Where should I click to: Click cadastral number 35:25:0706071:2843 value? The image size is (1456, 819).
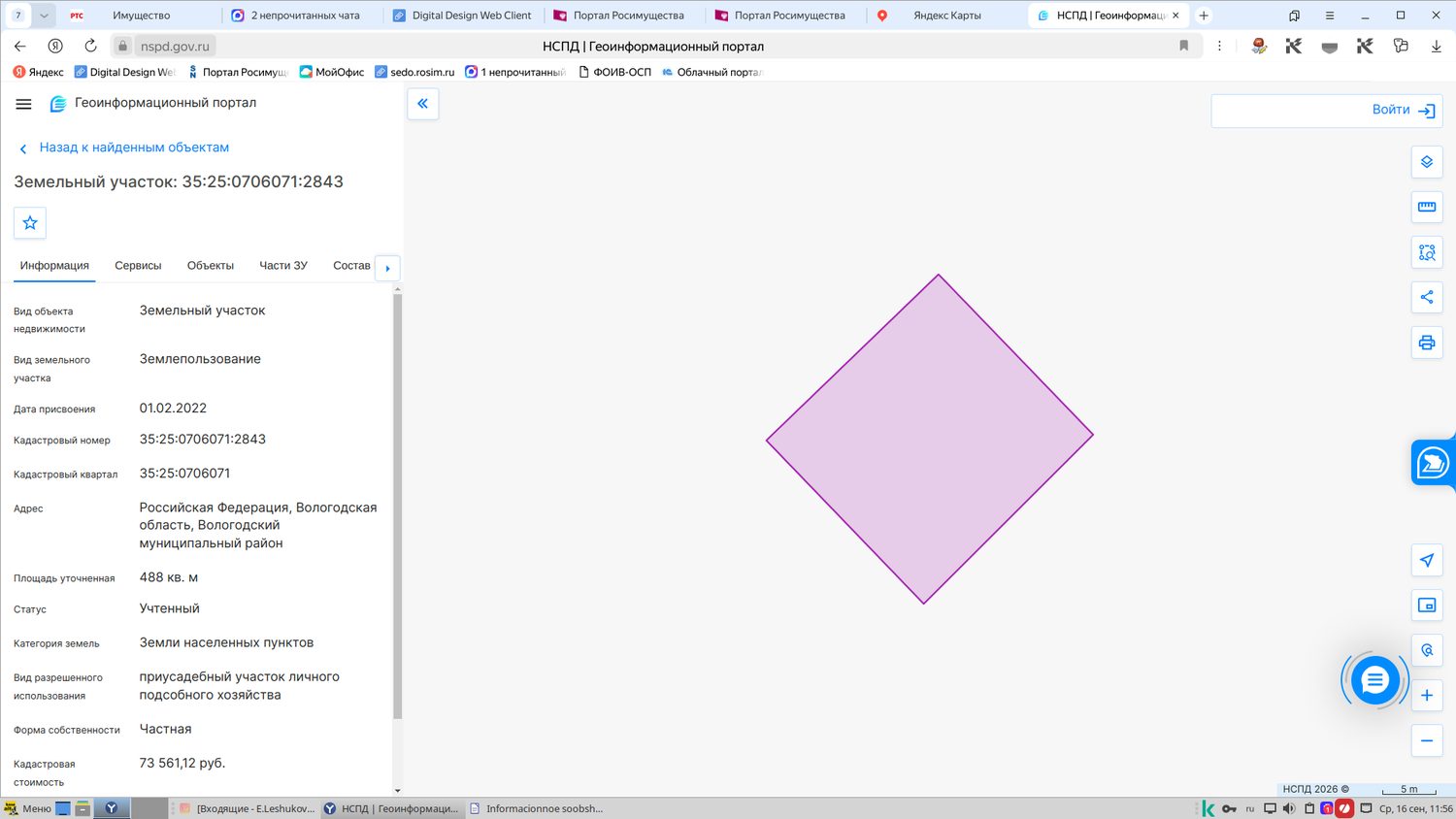(x=202, y=440)
